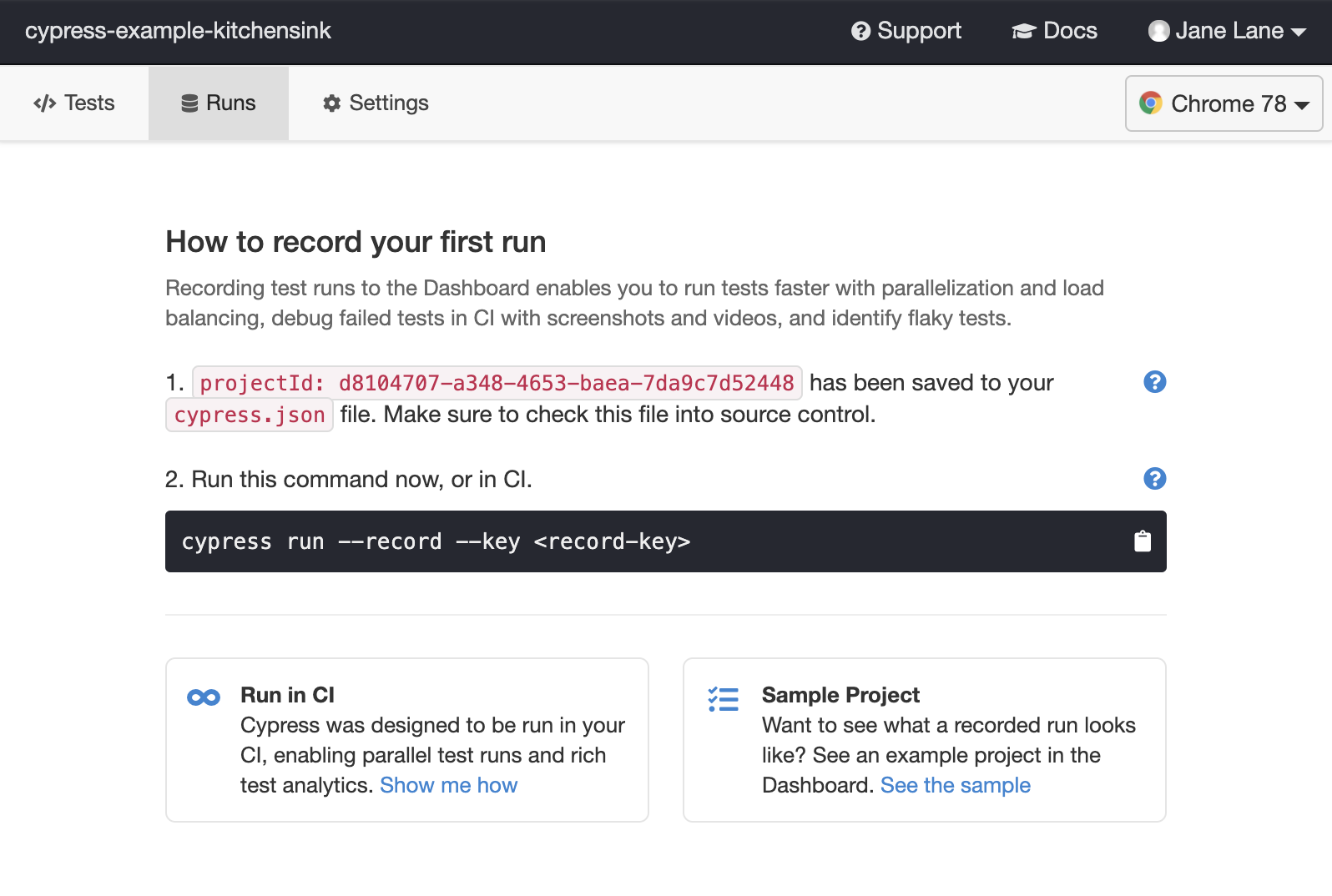Screen dimensions: 1332x896
Task: Click the Chrome browser logo icon
Action: click(x=1151, y=103)
